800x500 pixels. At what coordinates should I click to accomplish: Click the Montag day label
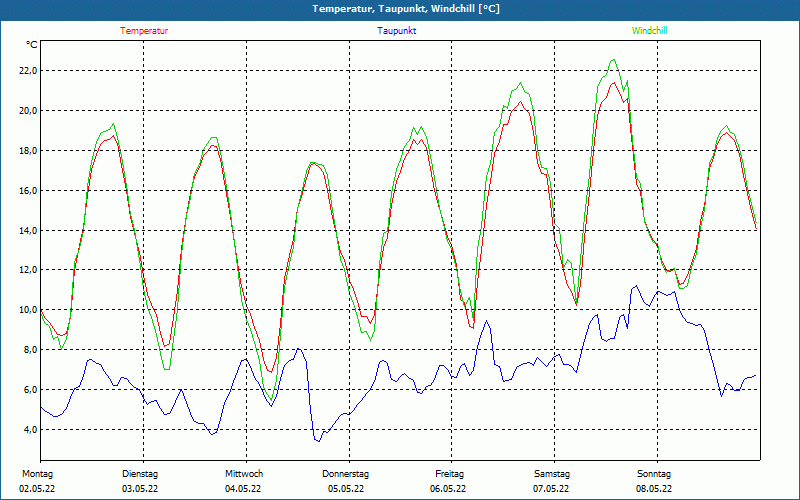coord(37,474)
